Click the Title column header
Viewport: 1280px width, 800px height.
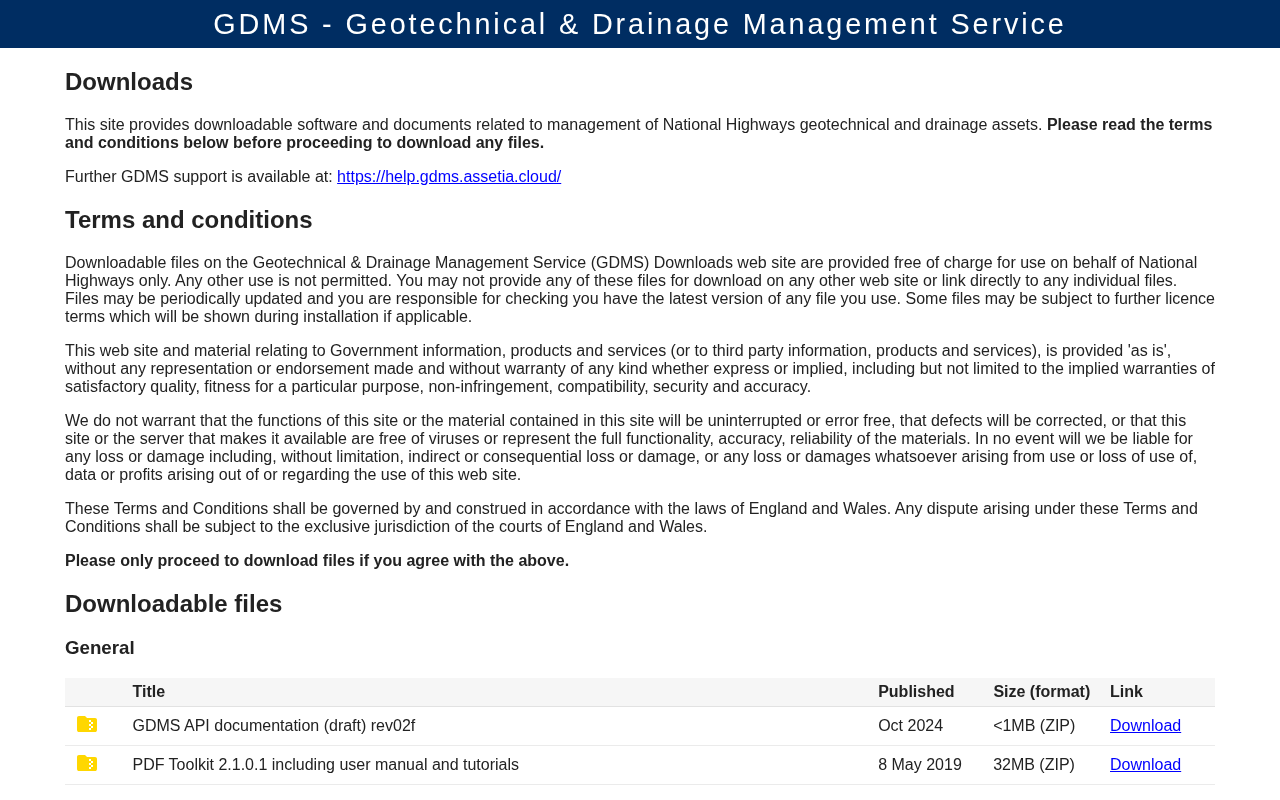149,692
